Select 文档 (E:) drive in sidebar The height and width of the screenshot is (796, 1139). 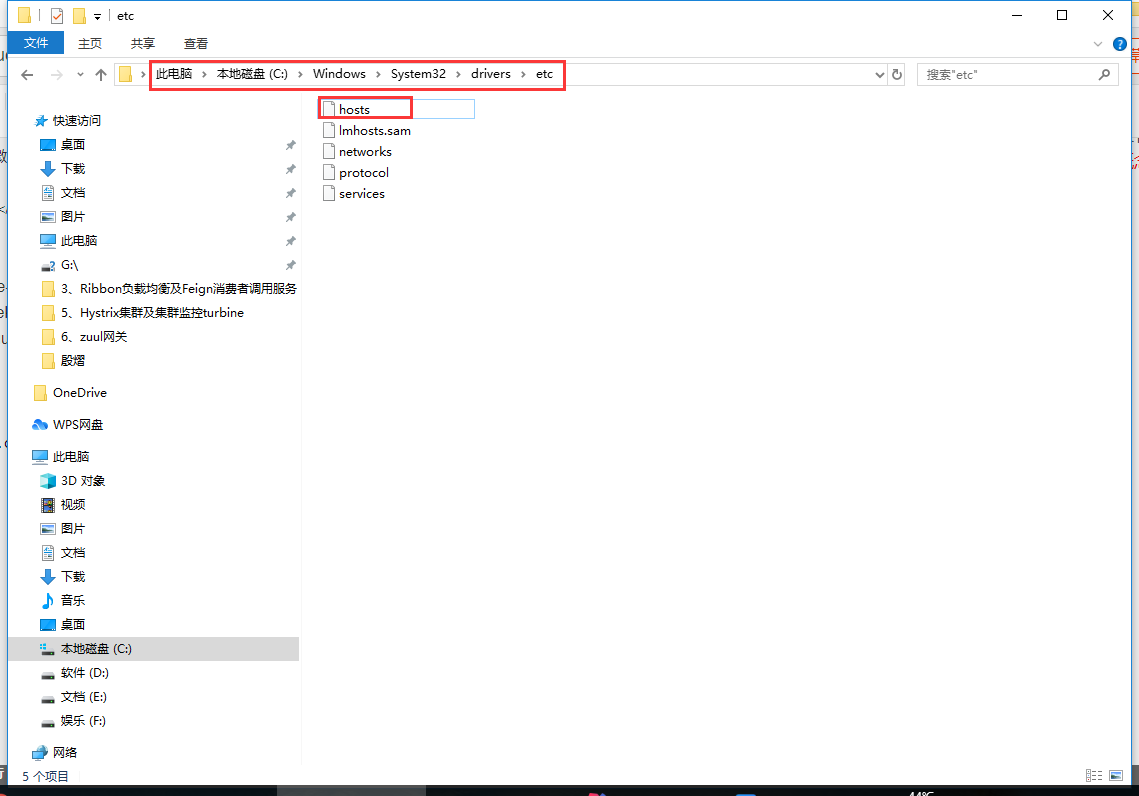[x=84, y=697]
